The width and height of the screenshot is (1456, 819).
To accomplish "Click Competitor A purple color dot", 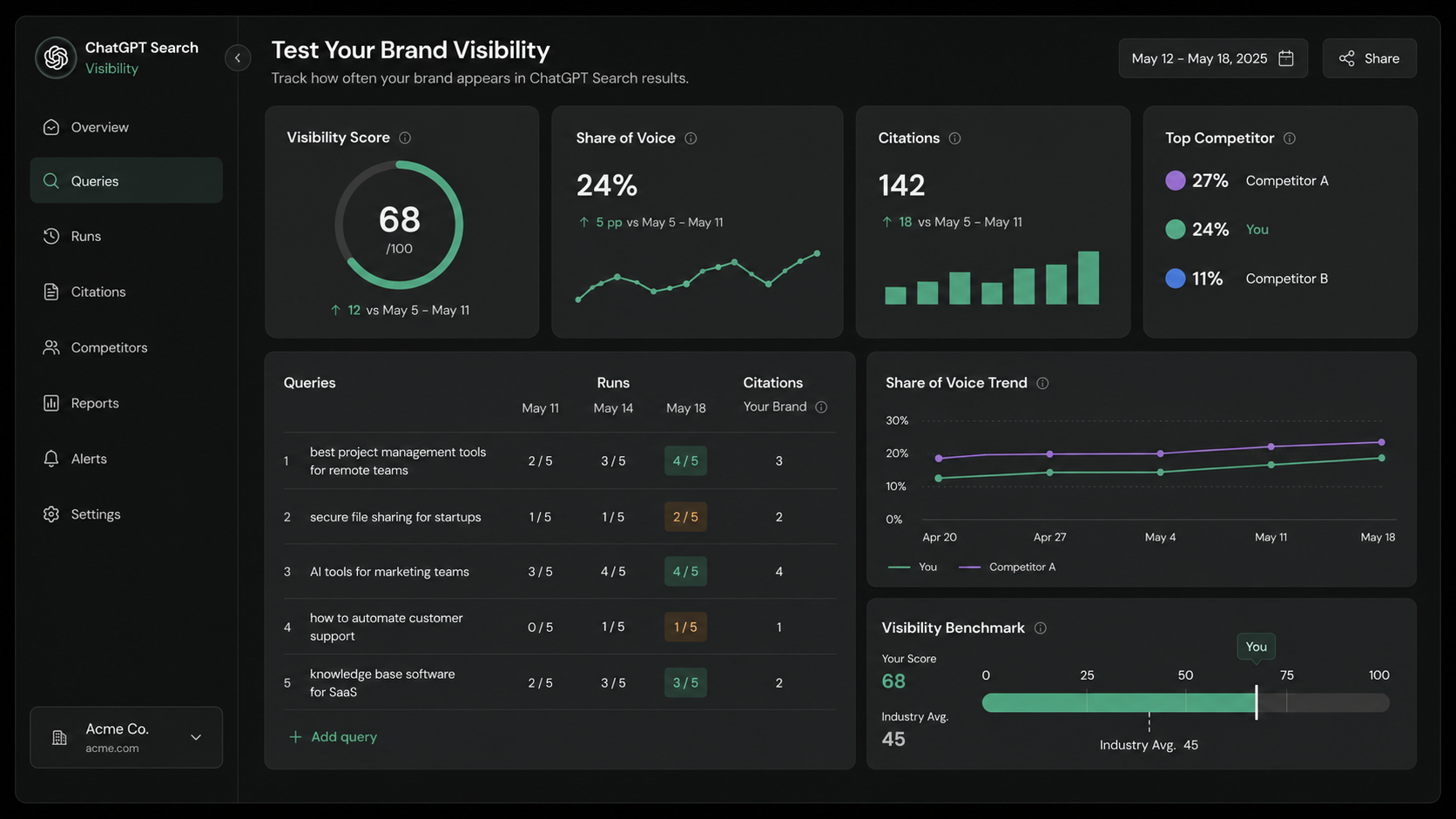I will [x=1176, y=180].
